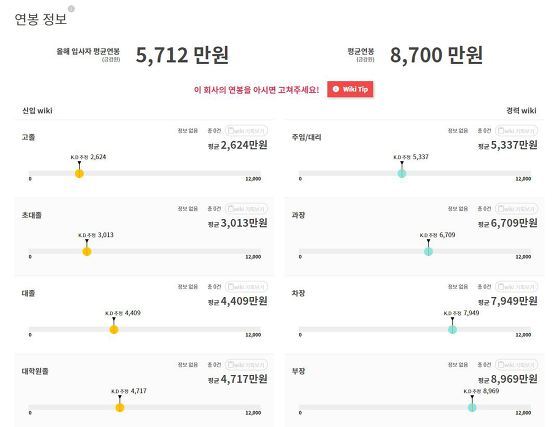The height and width of the screenshot is (427, 560).
Task: Open wiki history for 대학원졸 row
Action: pos(246,365)
